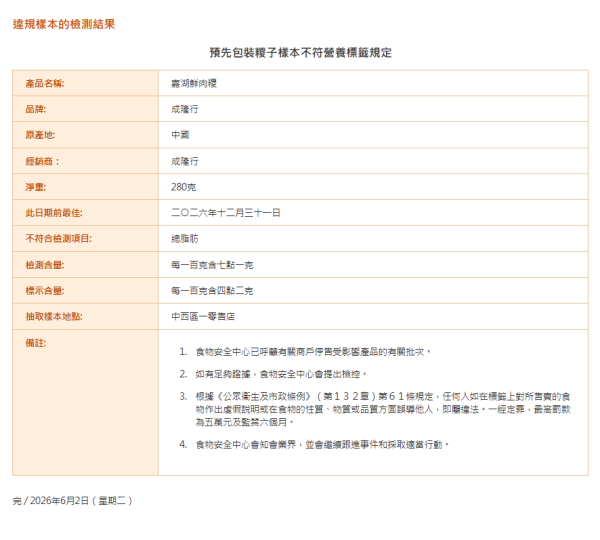Select the test item value 總脂肪

pyautogui.click(x=185, y=238)
